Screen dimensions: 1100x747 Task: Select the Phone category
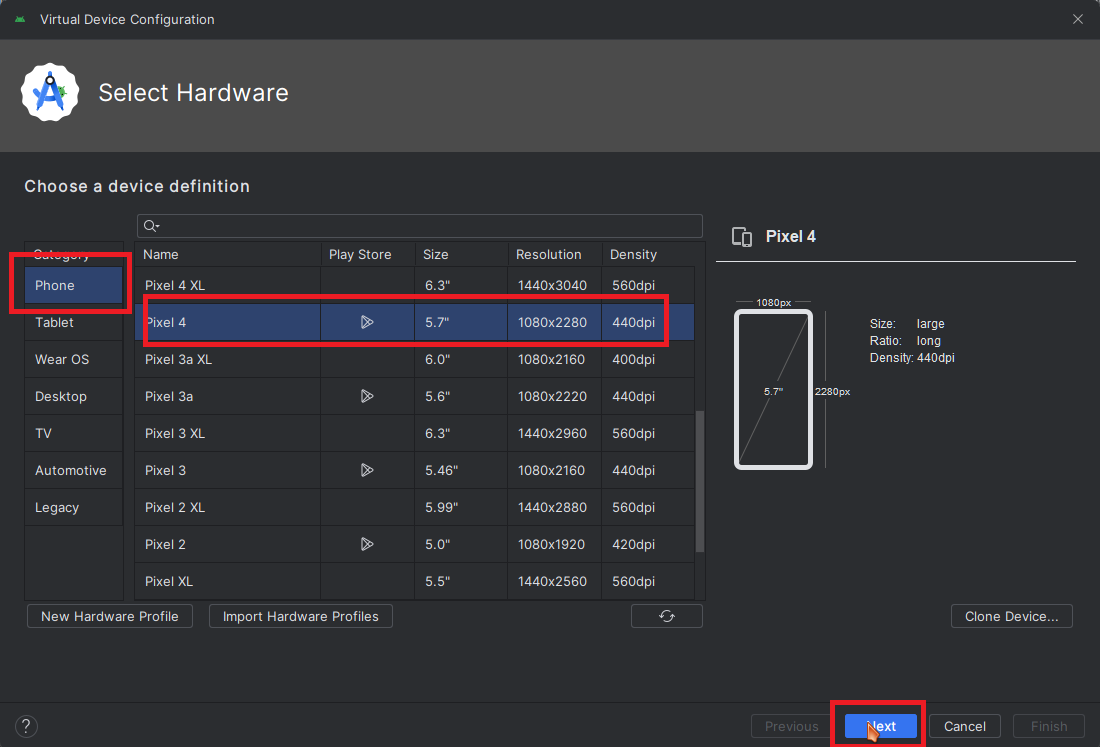tap(74, 285)
